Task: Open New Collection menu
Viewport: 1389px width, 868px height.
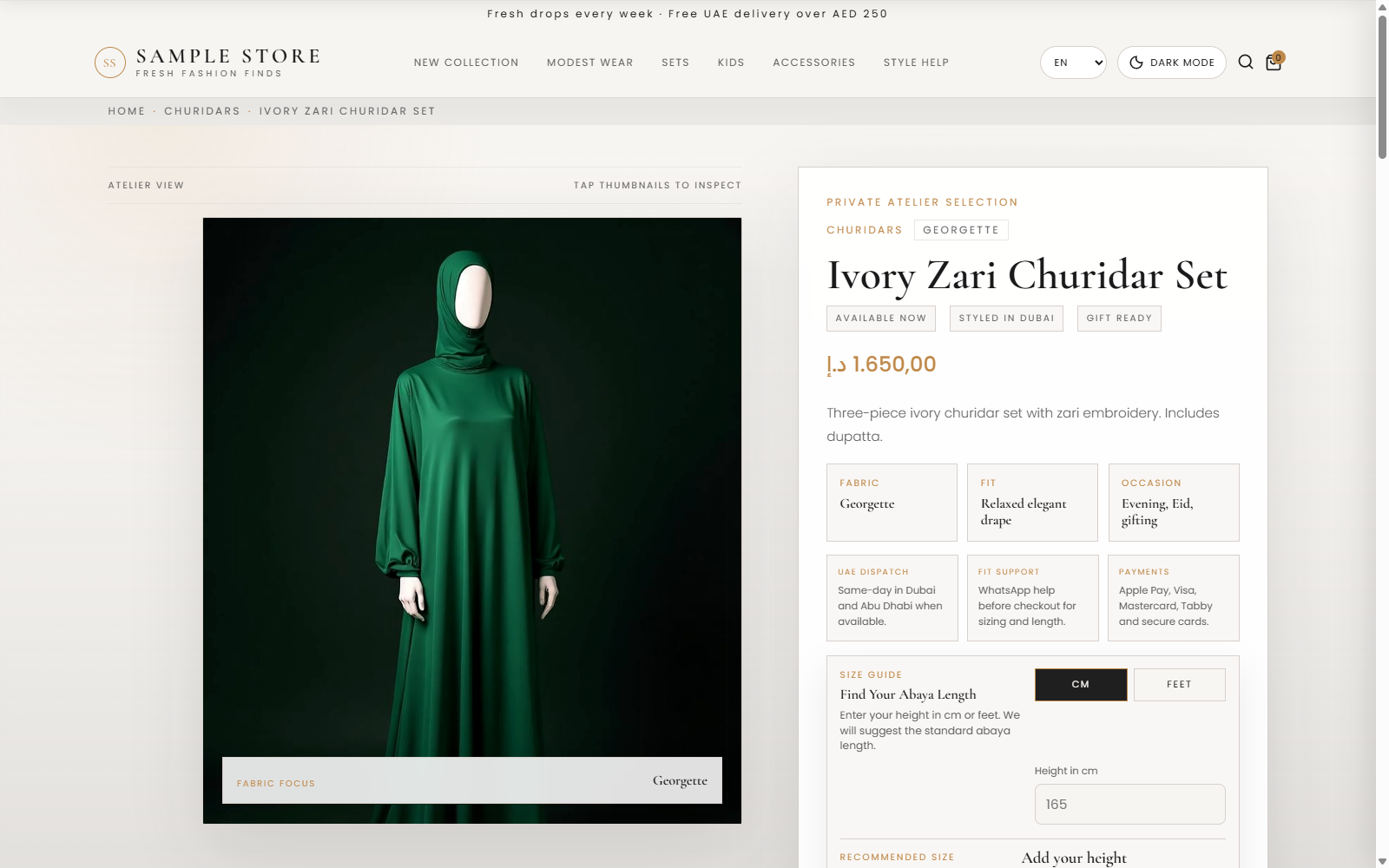Action: click(466, 62)
